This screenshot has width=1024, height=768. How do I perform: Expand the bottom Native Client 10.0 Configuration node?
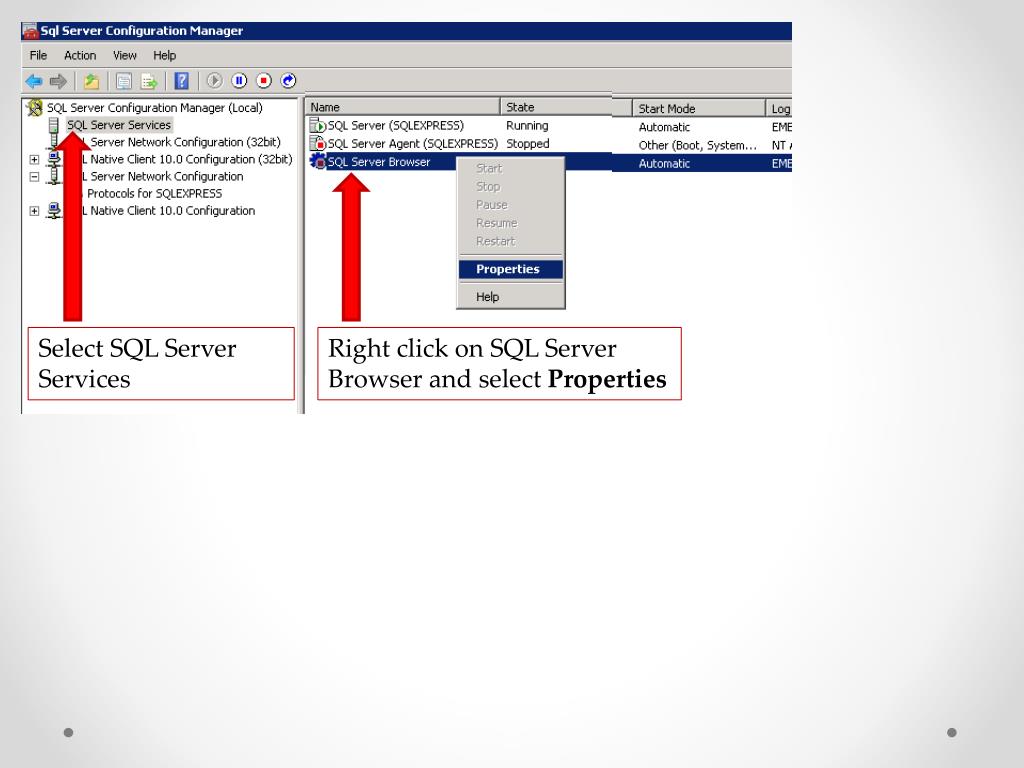pos(35,211)
